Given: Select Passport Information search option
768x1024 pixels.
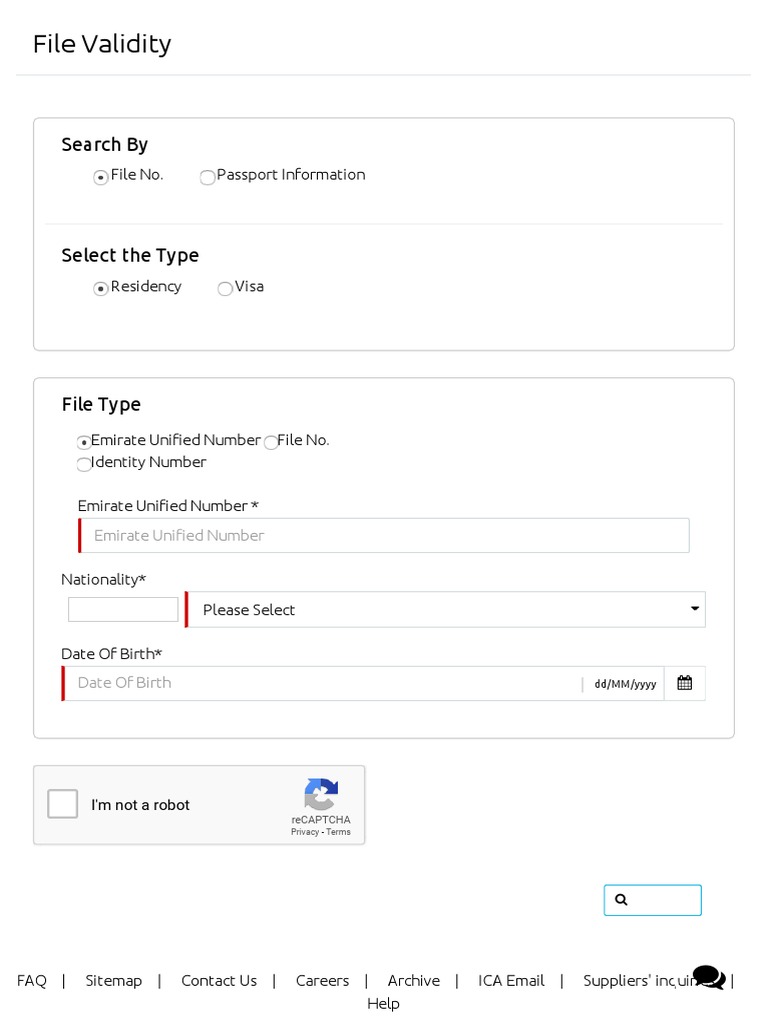Looking at the screenshot, I should tap(207, 178).
